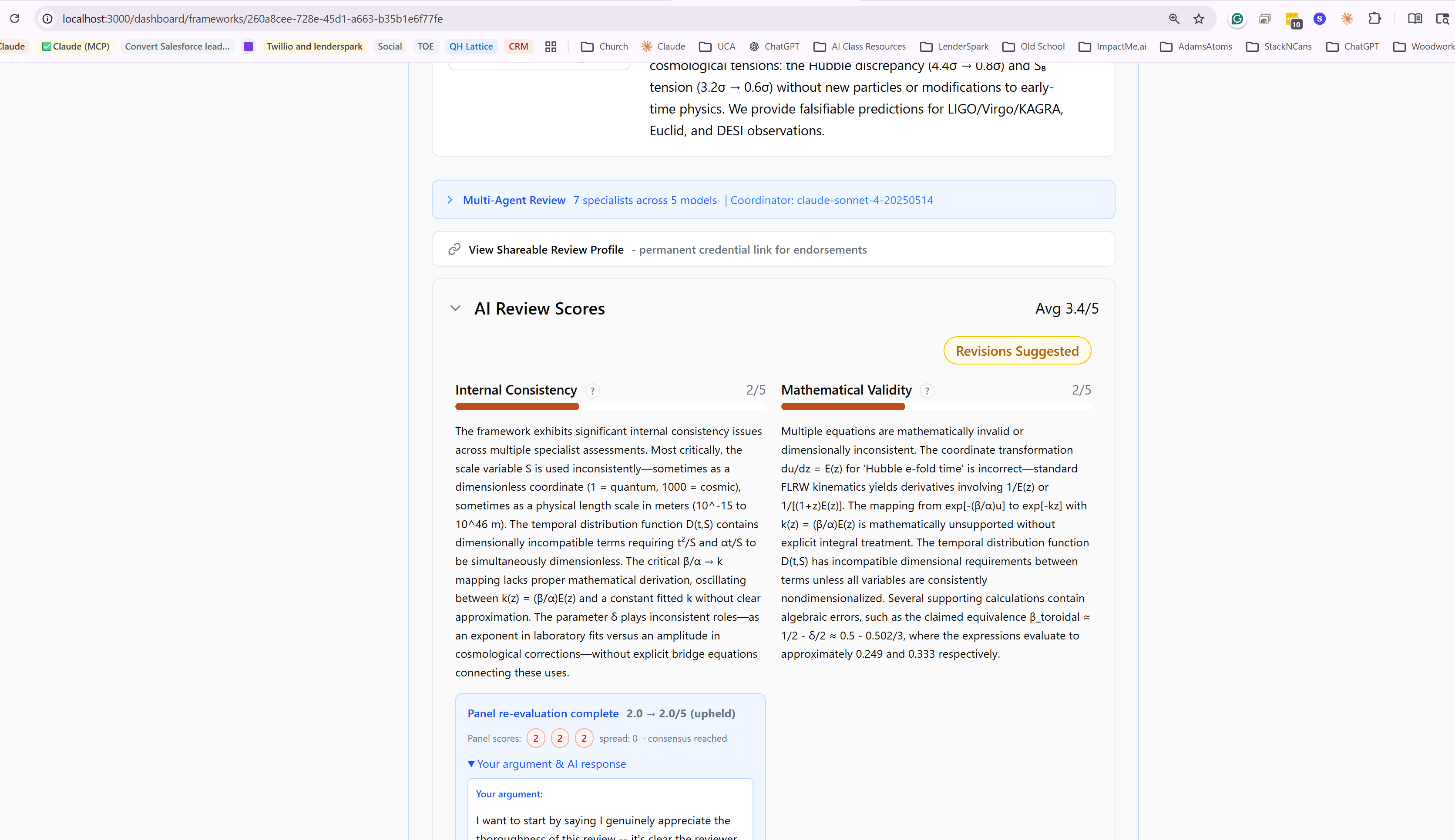Open the QH Lattice tab group

(x=471, y=46)
